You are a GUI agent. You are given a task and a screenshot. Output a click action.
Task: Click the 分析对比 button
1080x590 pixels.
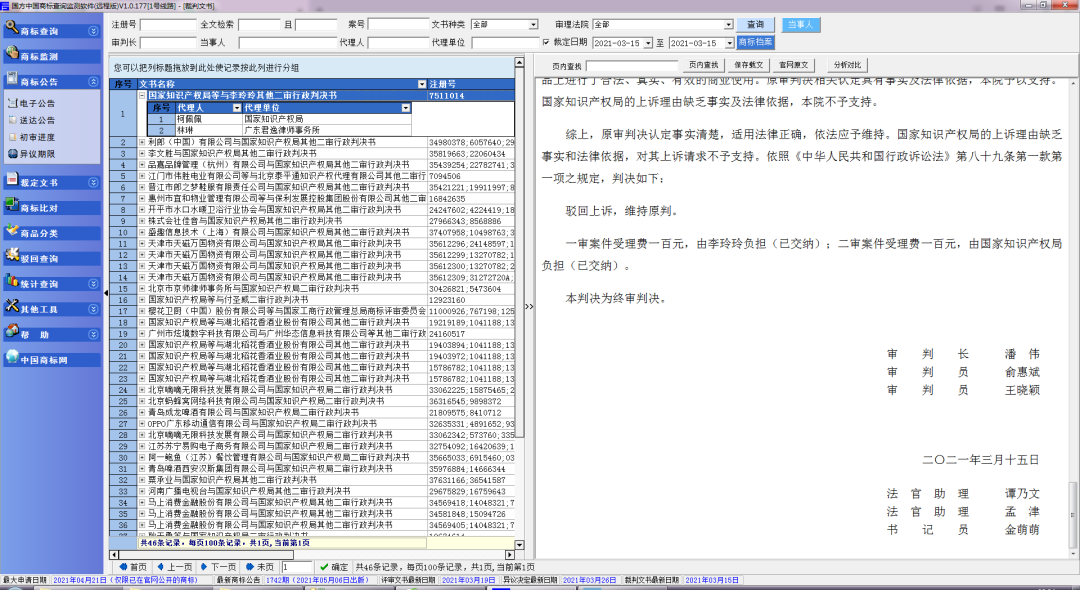(847, 65)
